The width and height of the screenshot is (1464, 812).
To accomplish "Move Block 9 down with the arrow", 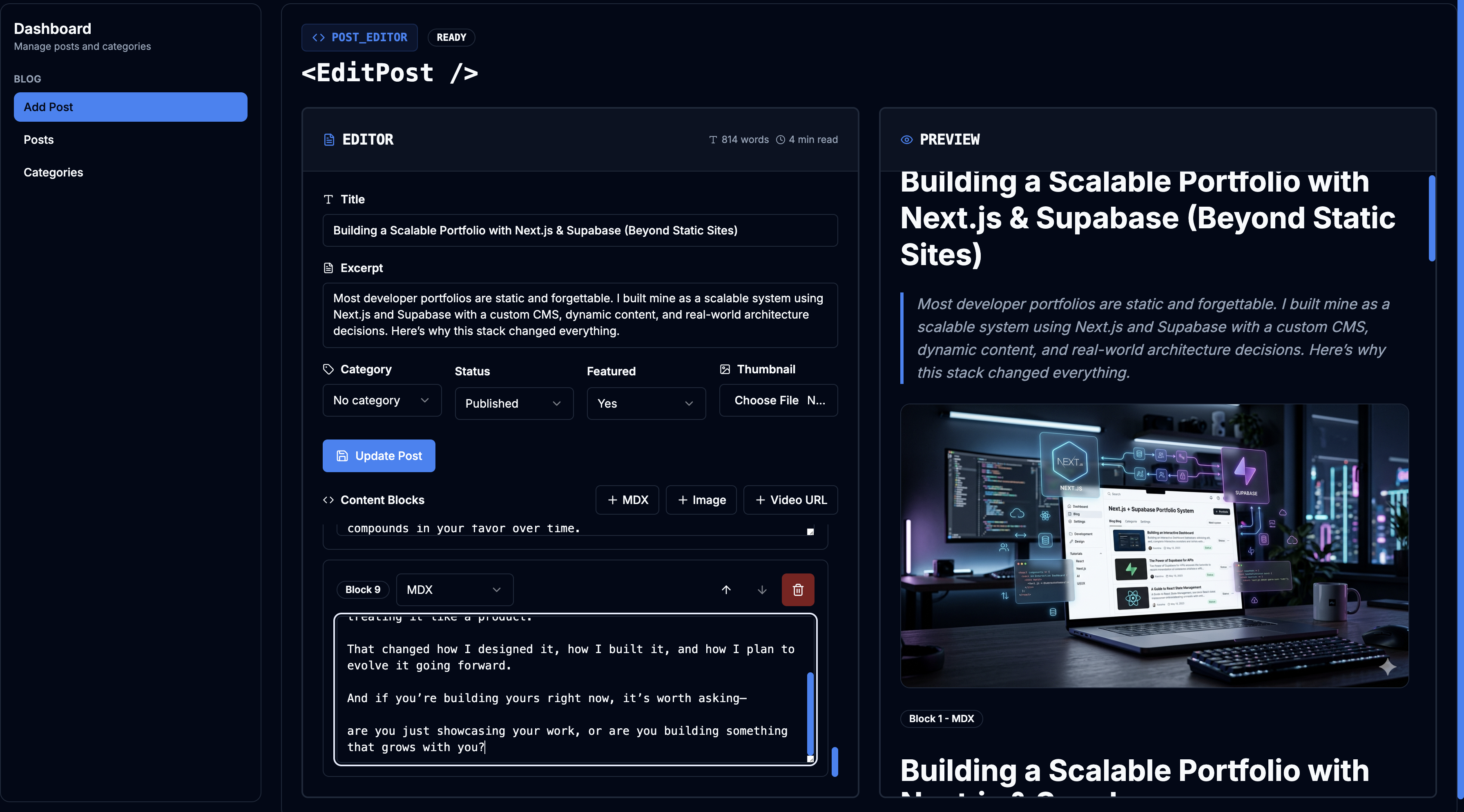I will pyautogui.click(x=761, y=590).
